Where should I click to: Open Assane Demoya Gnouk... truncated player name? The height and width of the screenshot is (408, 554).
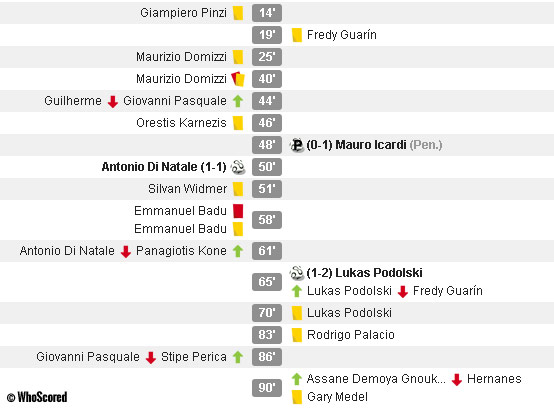click(376, 379)
